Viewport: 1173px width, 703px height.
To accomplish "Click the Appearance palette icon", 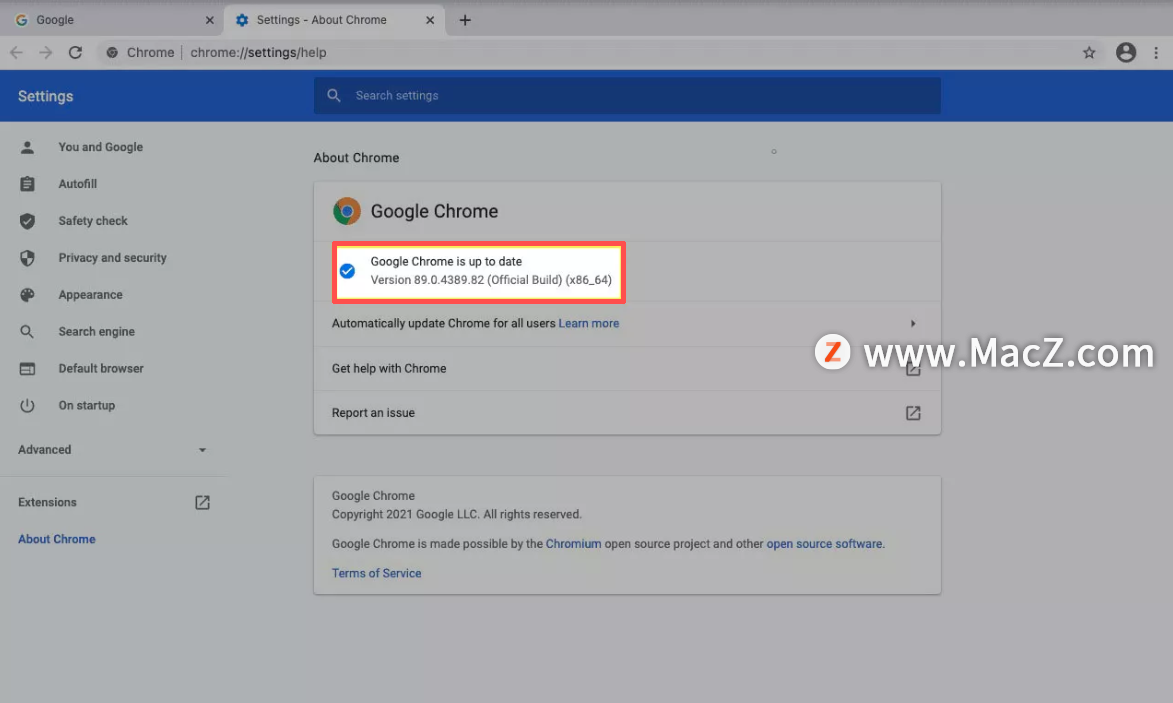I will click(x=27, y=295).
